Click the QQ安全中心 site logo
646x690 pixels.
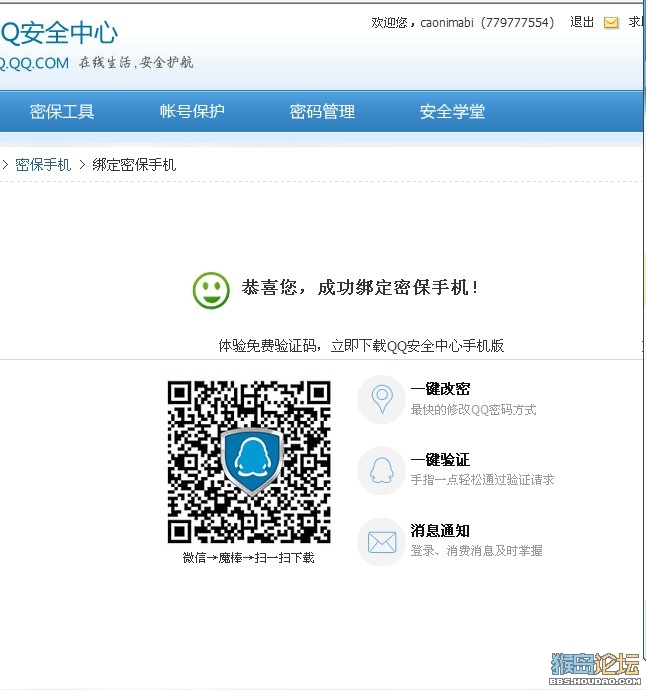[59, 33]
